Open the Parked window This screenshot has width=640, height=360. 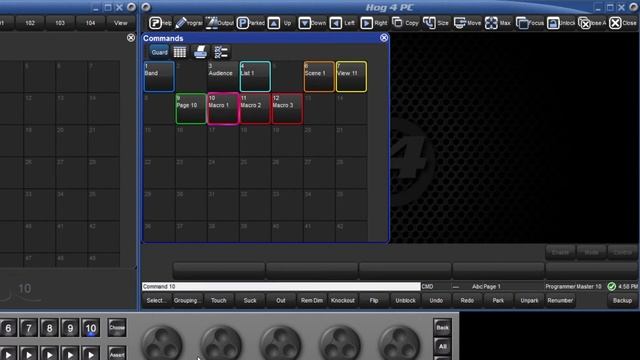(x=251, y=23)
